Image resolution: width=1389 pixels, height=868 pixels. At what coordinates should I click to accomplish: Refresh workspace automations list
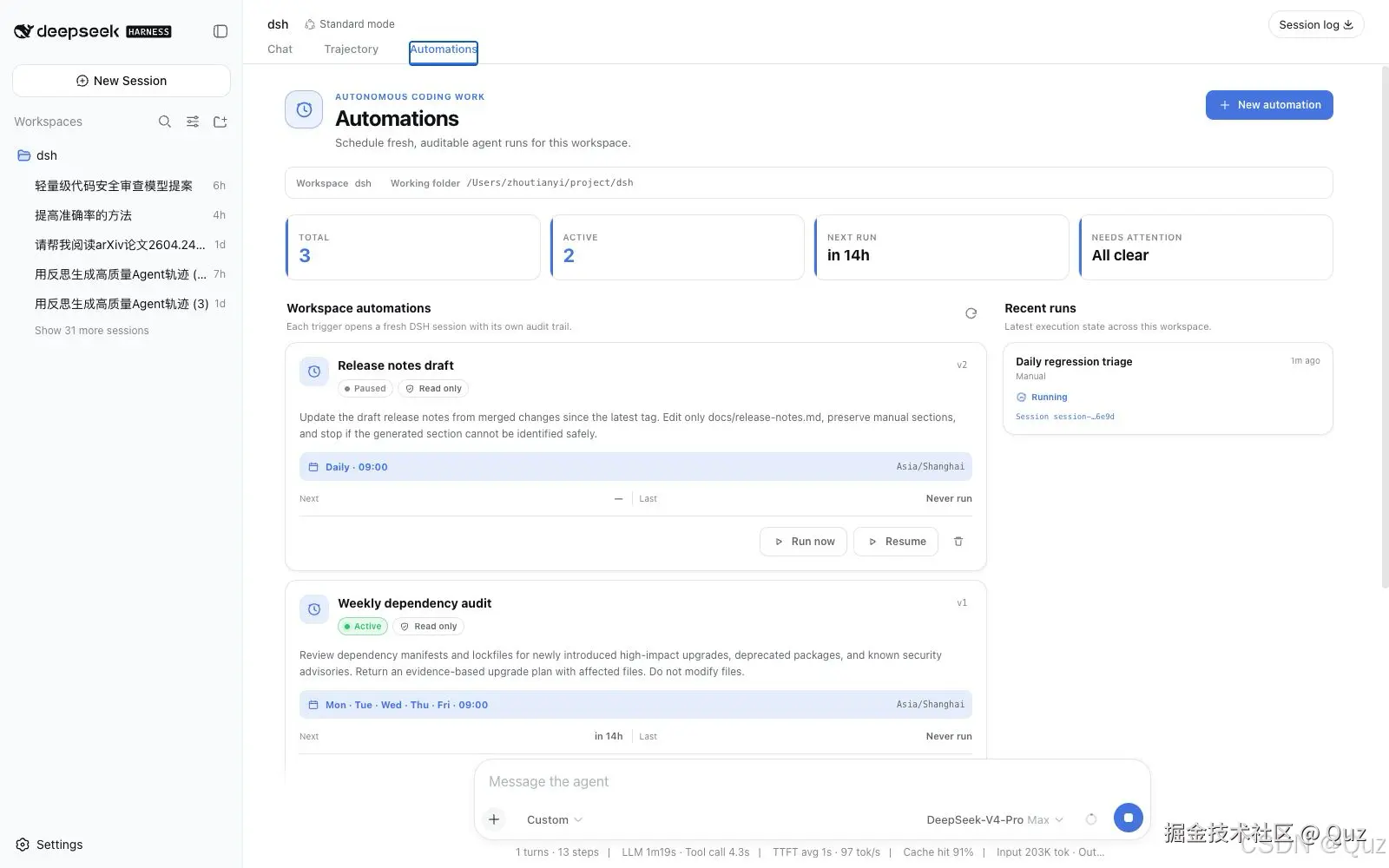coord(971,313)
